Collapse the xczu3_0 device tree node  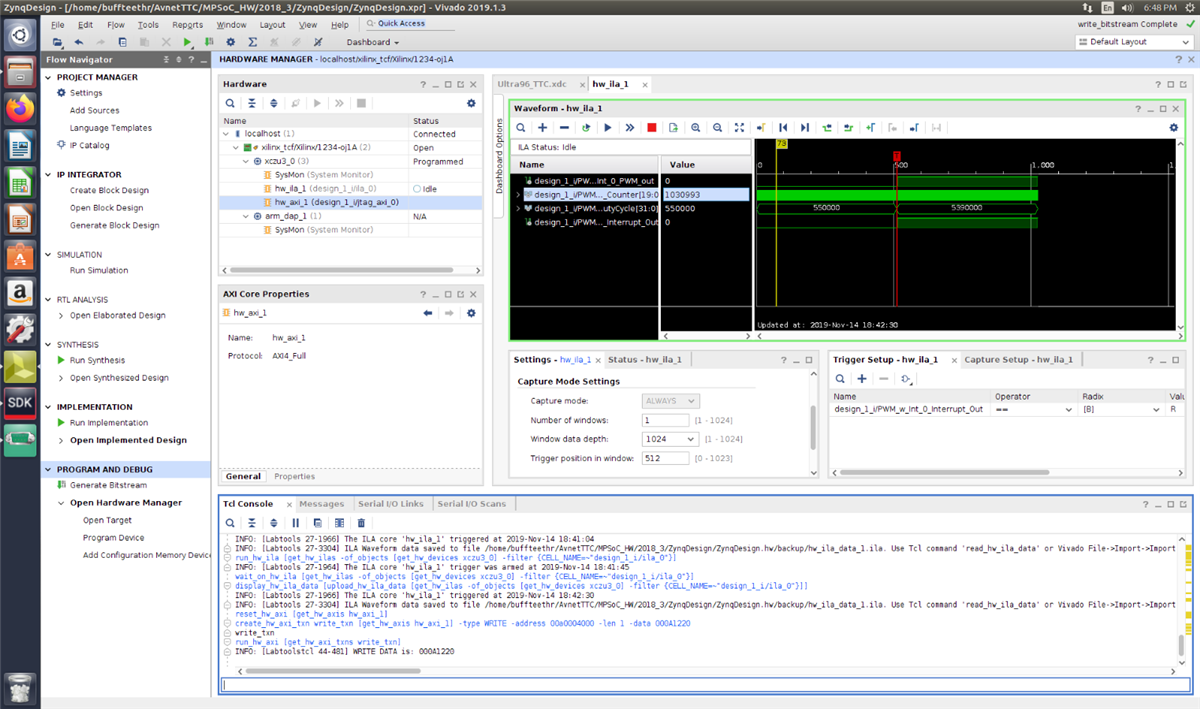(246, 161)
